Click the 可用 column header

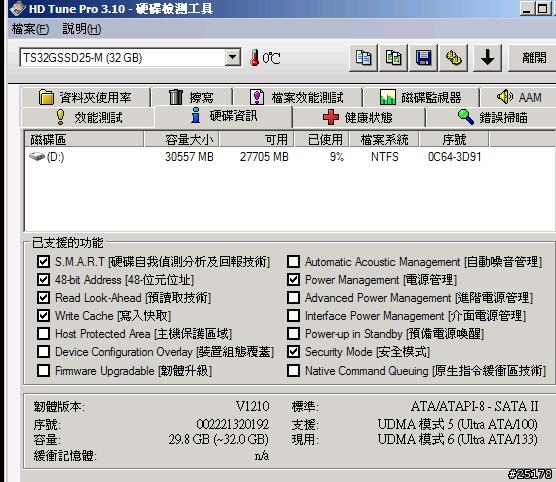(x=257, y=139)
